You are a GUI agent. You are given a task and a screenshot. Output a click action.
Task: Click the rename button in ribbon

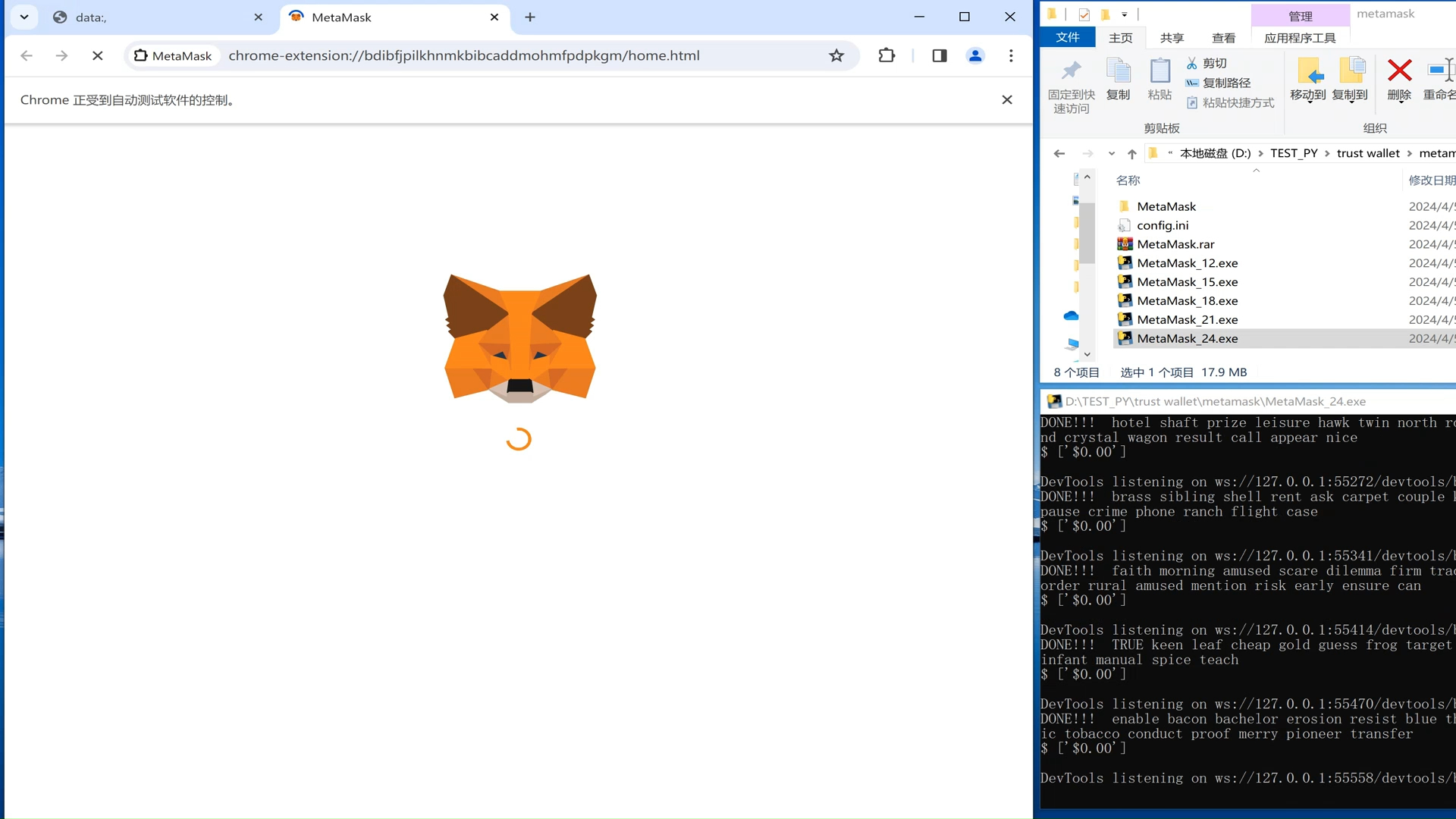click(x=1439, y=80)
